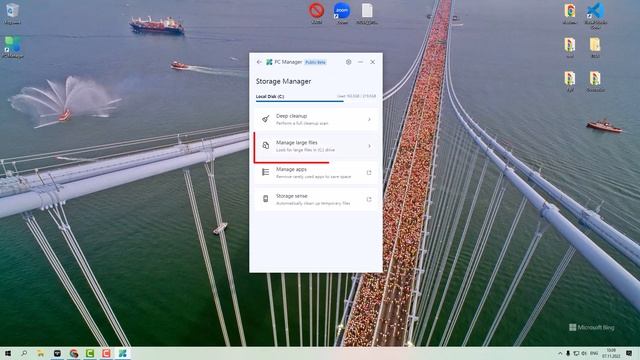Select the Deep cleanup title text
Viewport: 640px width, 360px height.
tap(291, 116)
